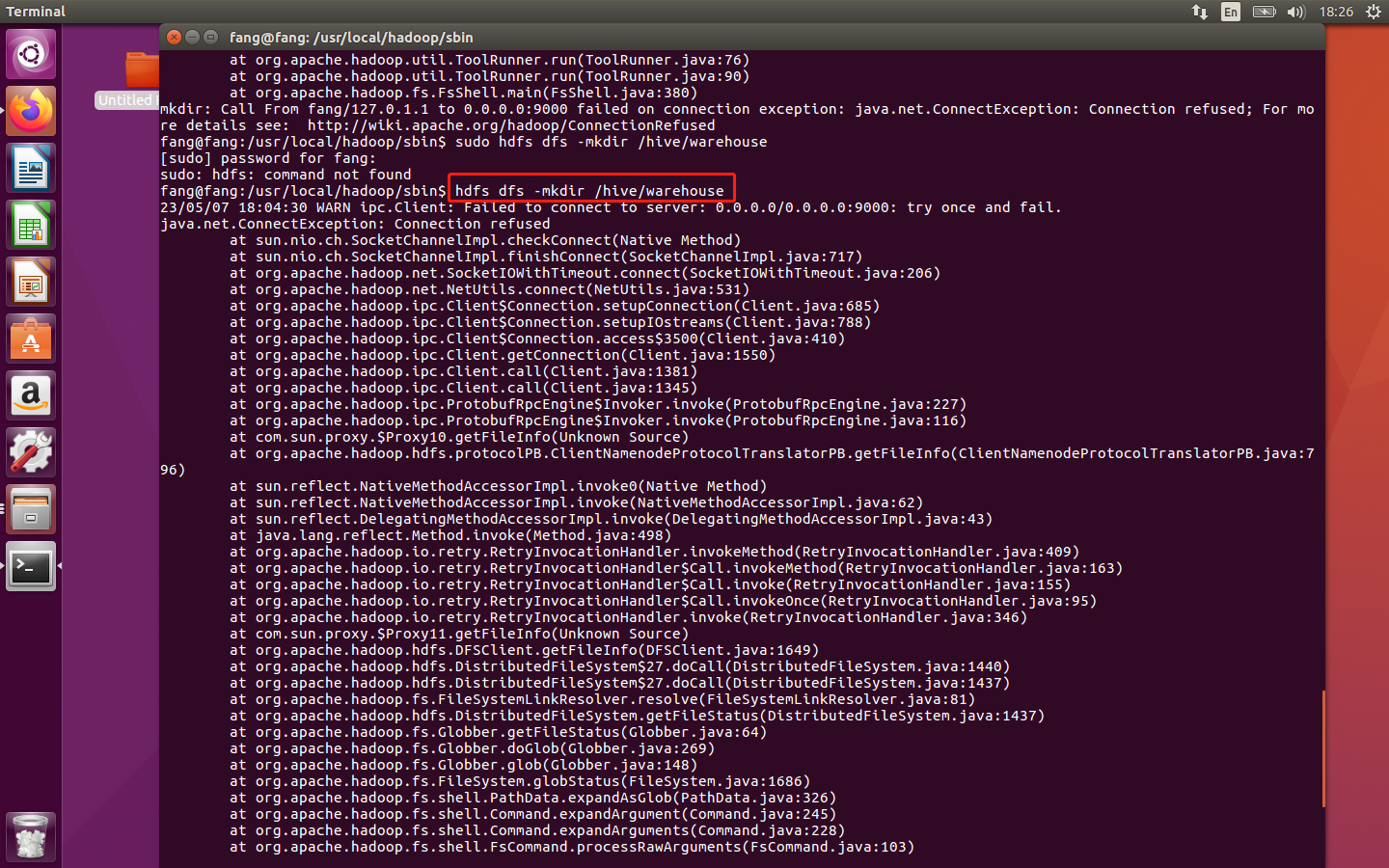This screenshot has height=868, width=1389.
Task: Open System Settings wrench-and-gear icon
Action: coord(31,452)
